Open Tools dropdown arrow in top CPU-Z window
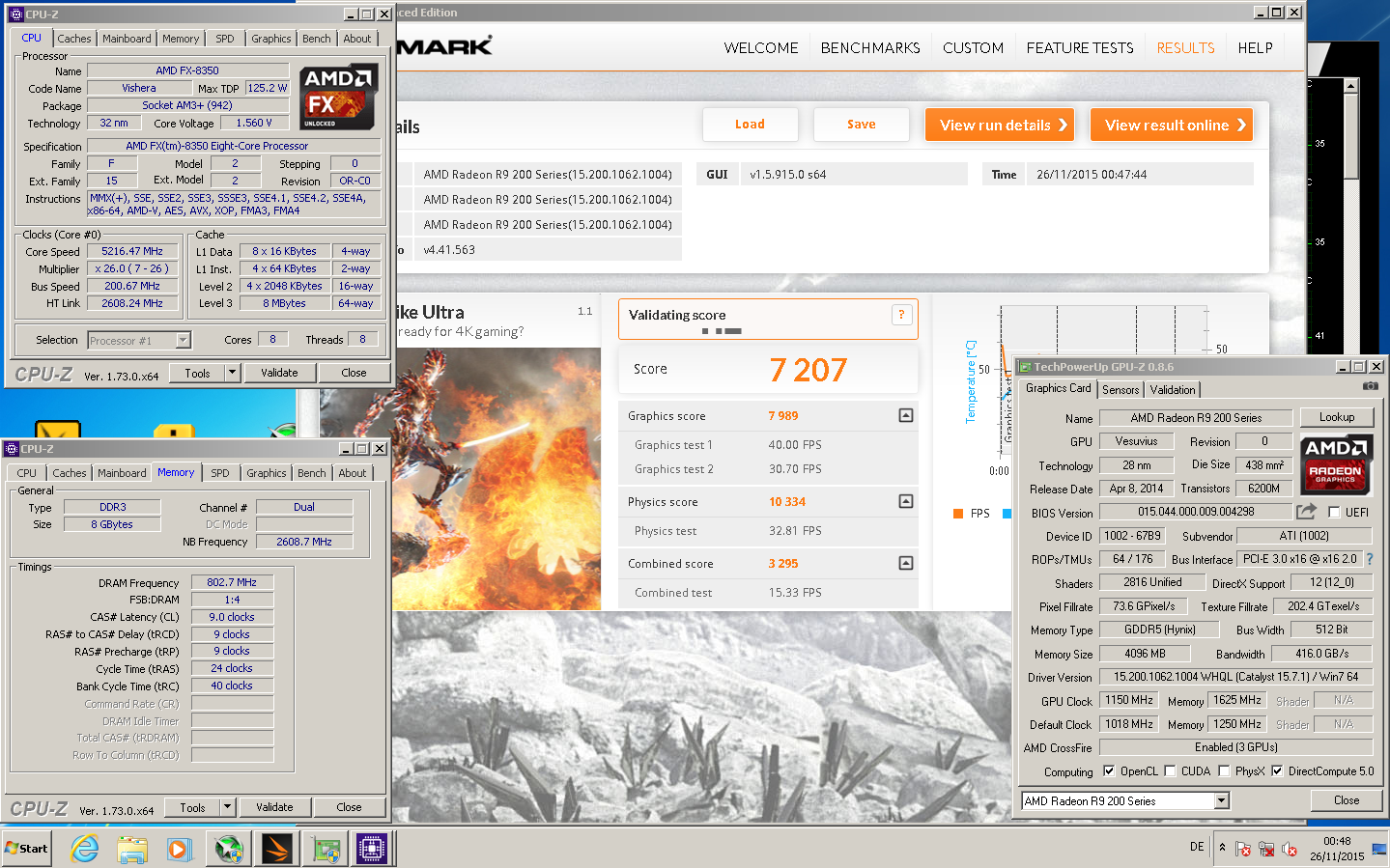The height and width of the screenshot is (868, 1390). (232, 373)
